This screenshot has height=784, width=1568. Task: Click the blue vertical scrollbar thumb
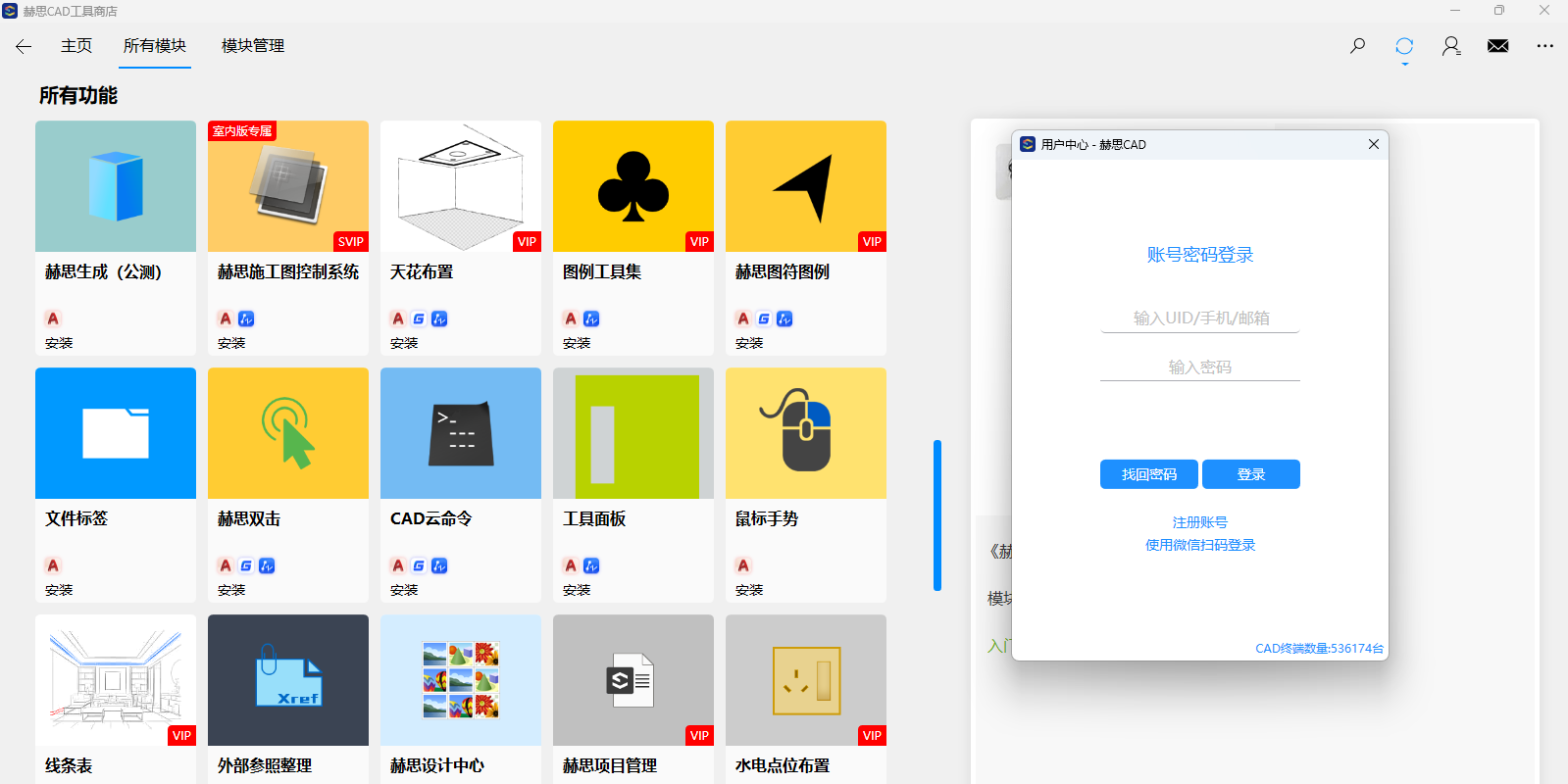[x=937, y=515]
